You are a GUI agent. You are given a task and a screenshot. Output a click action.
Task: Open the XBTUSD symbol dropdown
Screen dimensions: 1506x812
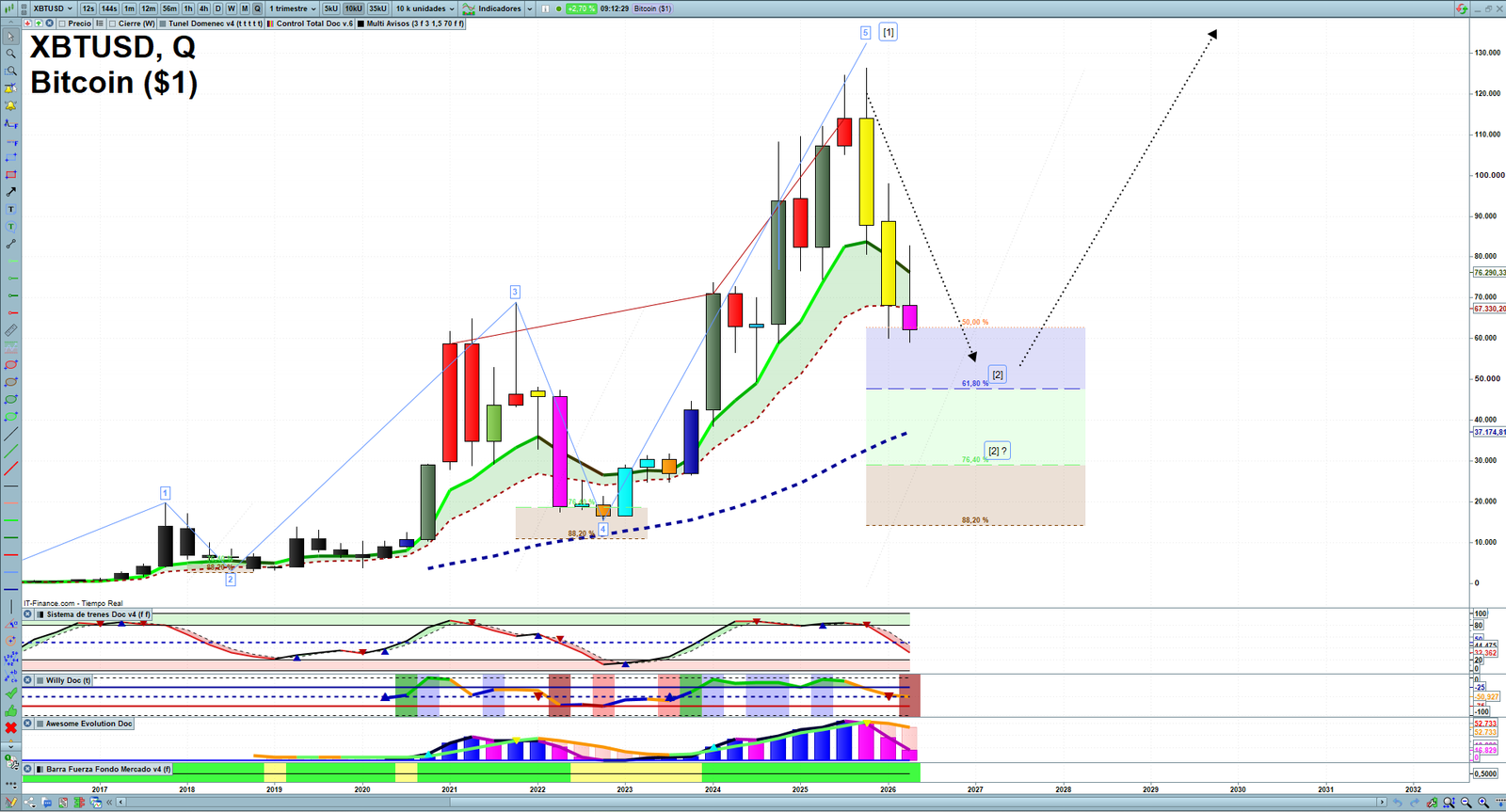53,8
